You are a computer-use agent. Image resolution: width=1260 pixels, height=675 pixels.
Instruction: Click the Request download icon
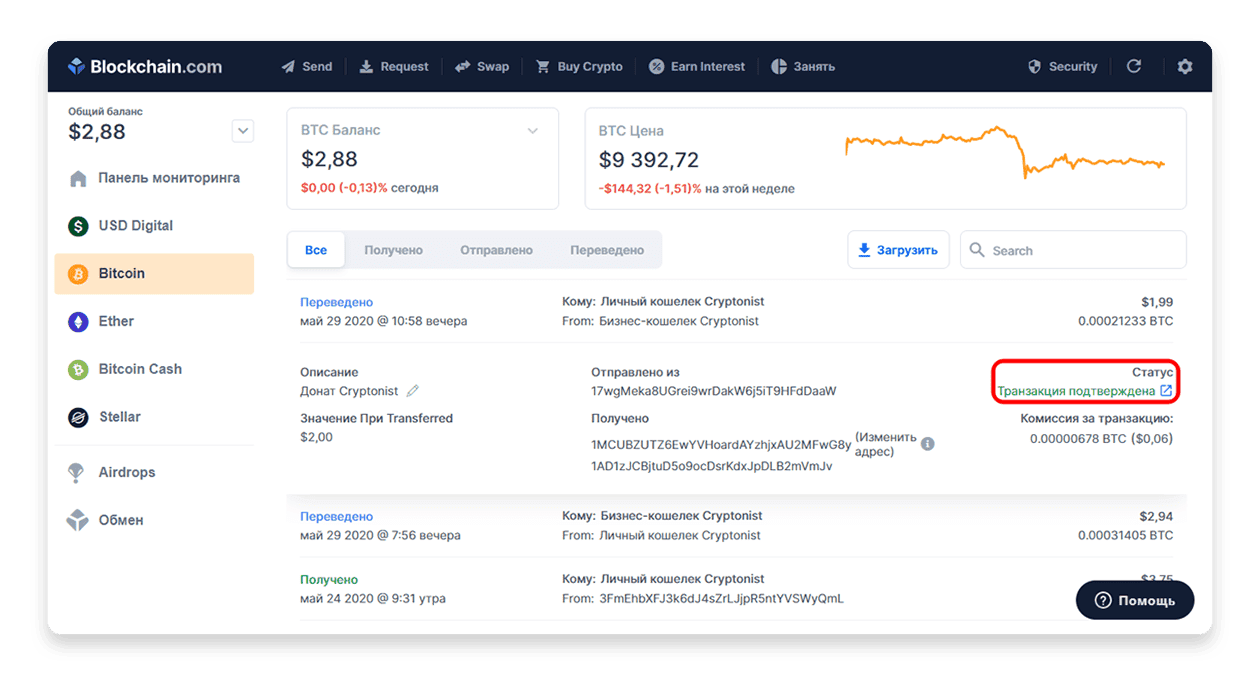(x=366, y=67)
